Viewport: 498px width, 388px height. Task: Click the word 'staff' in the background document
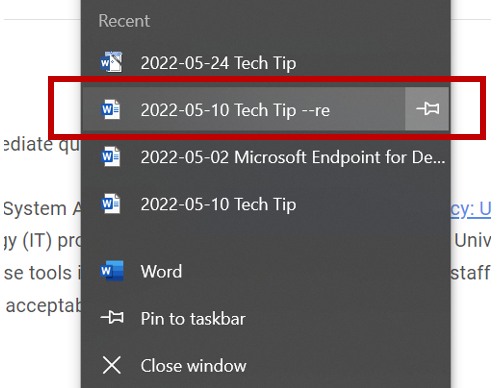coord(470,272)
